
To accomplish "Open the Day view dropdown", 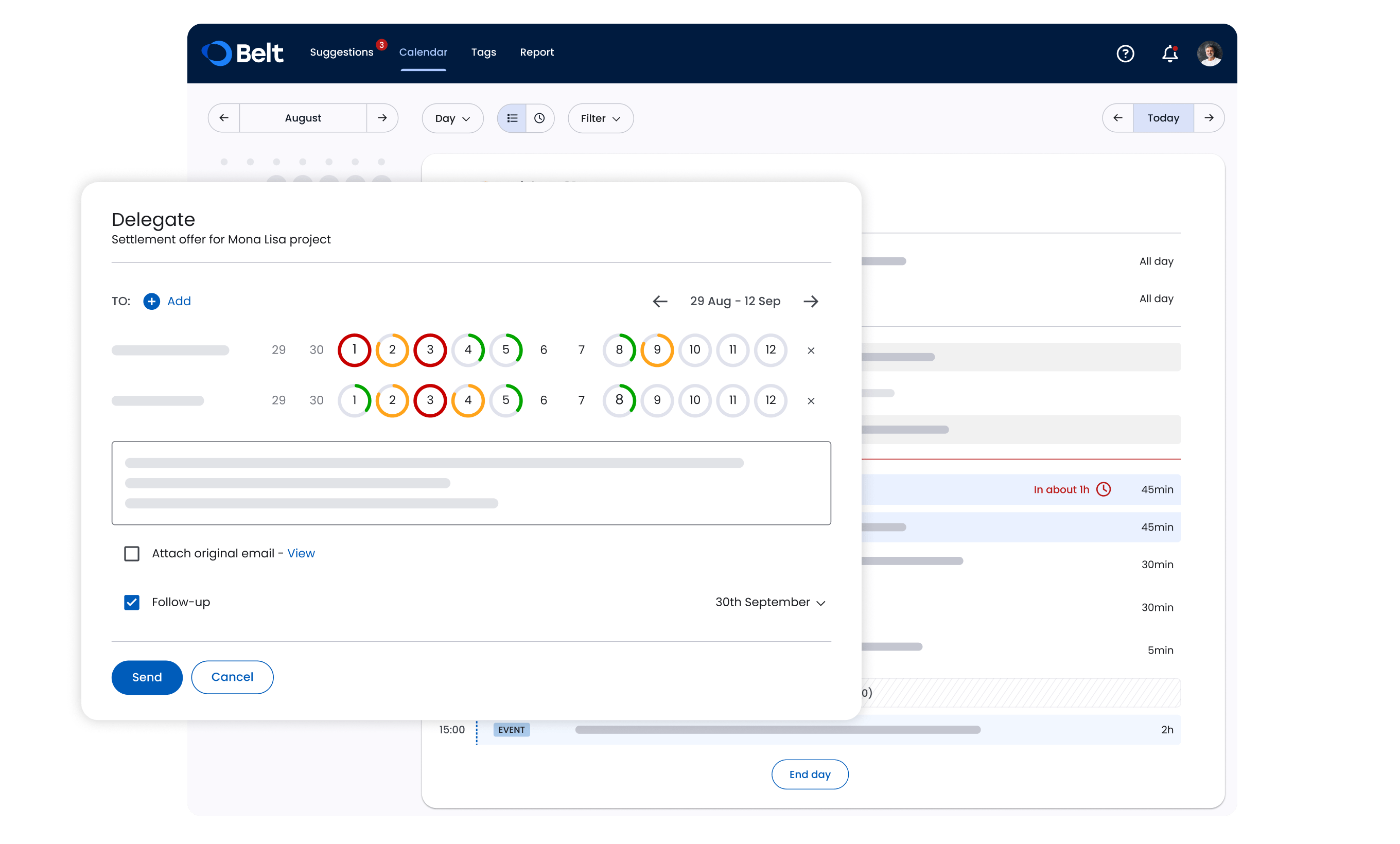I will click(452, 118).
